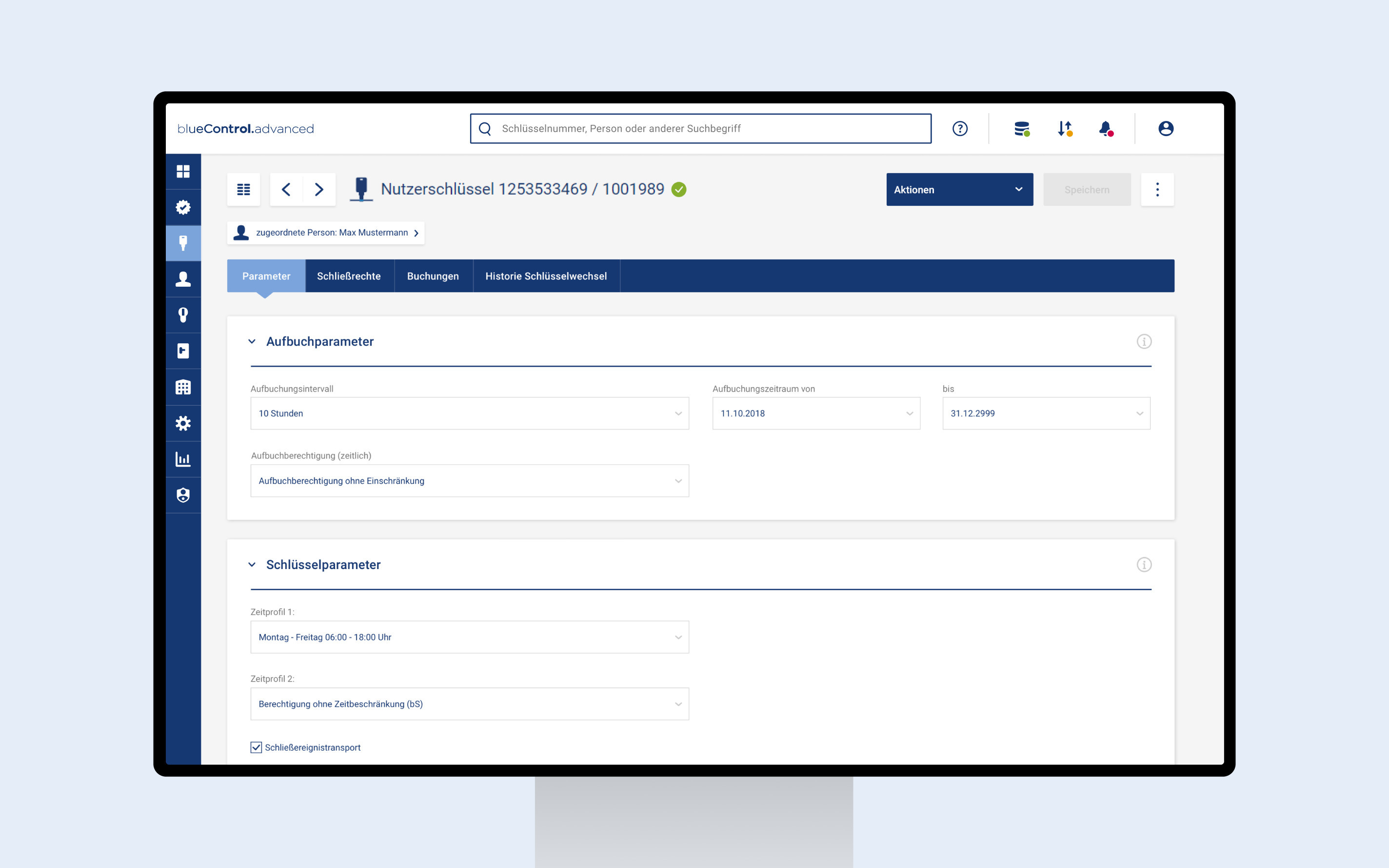The width and height of the screenshot is (1389, 868).
Task: Click the list view icon button
Action: (x=243, y=189)
